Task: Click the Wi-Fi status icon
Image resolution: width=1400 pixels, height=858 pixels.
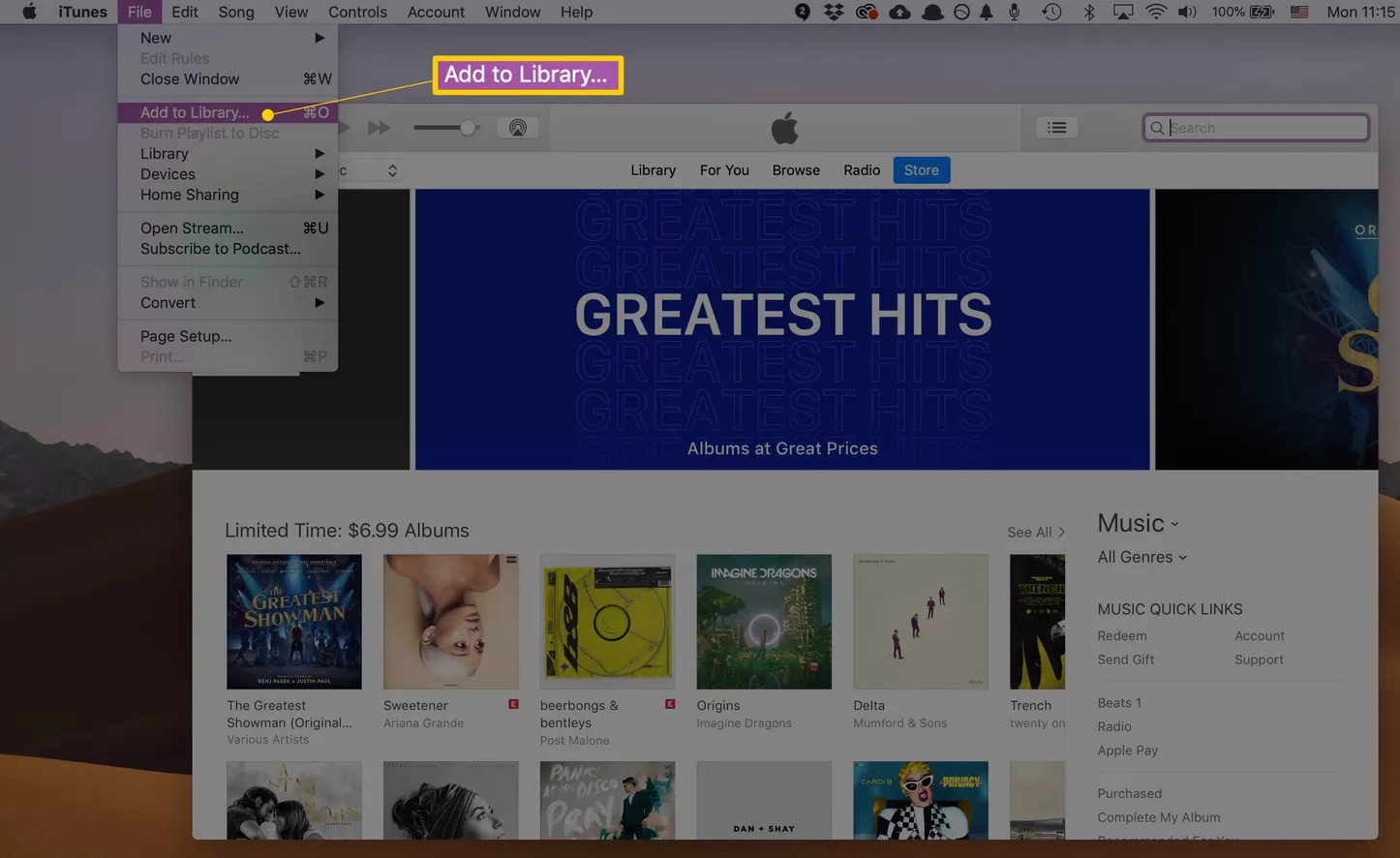Action: tap(1155, 12)
